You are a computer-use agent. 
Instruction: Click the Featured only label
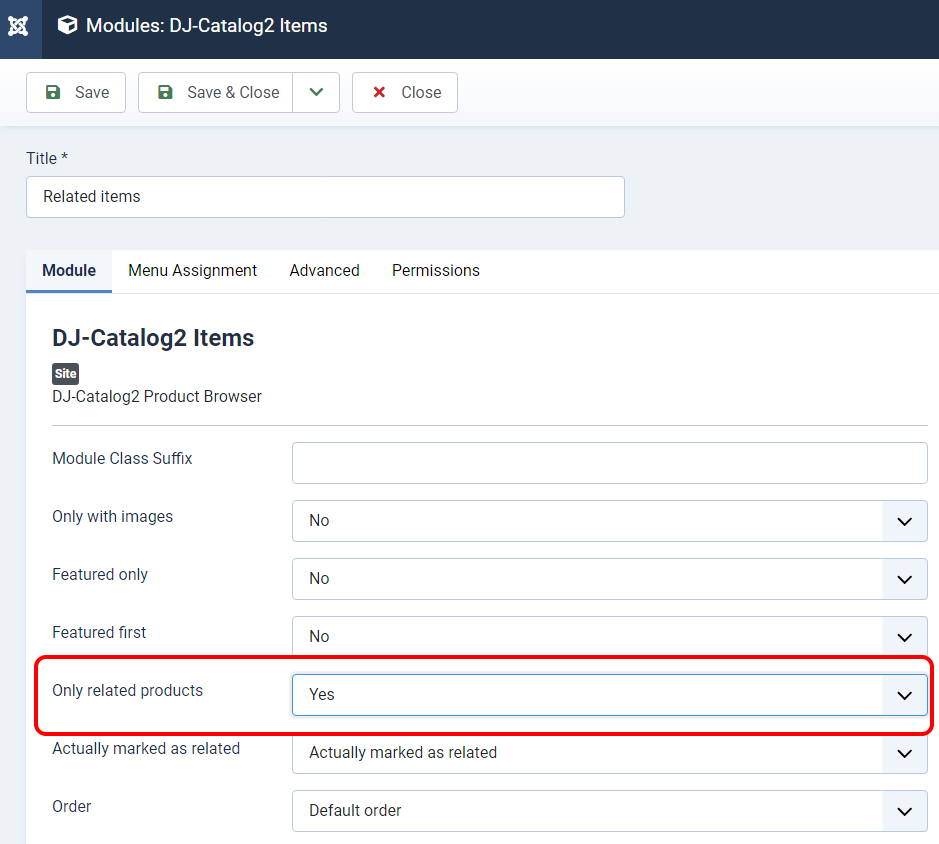[100, 574]
